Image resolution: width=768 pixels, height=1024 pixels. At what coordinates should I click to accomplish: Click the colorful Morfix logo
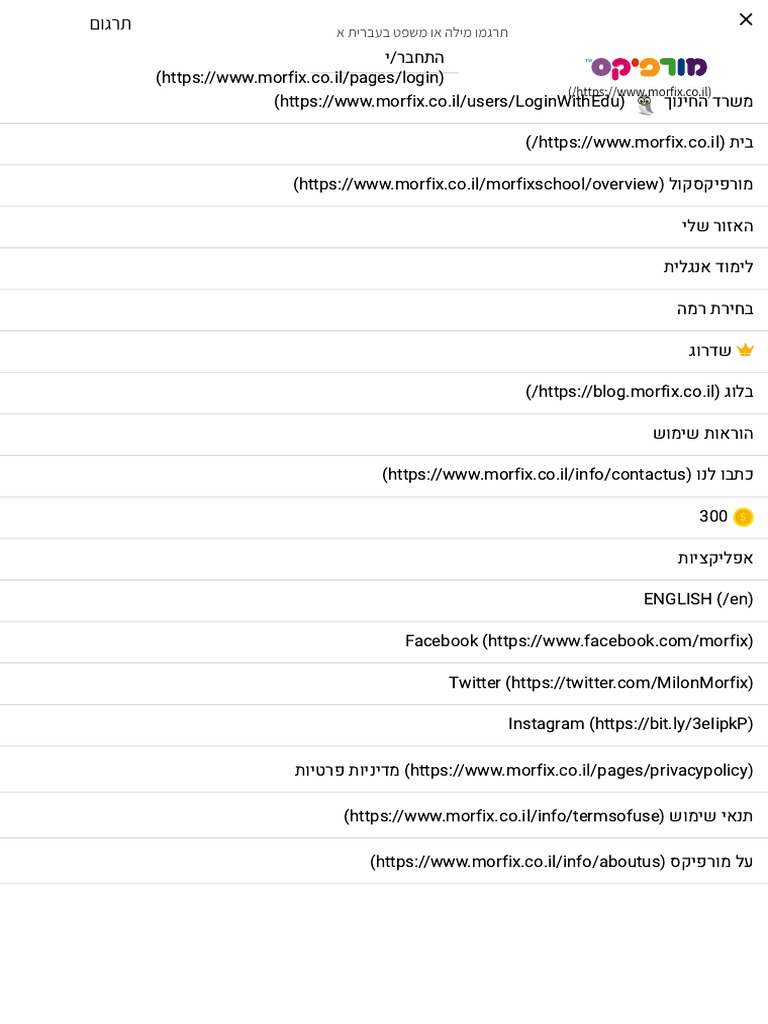pos(646,67)
